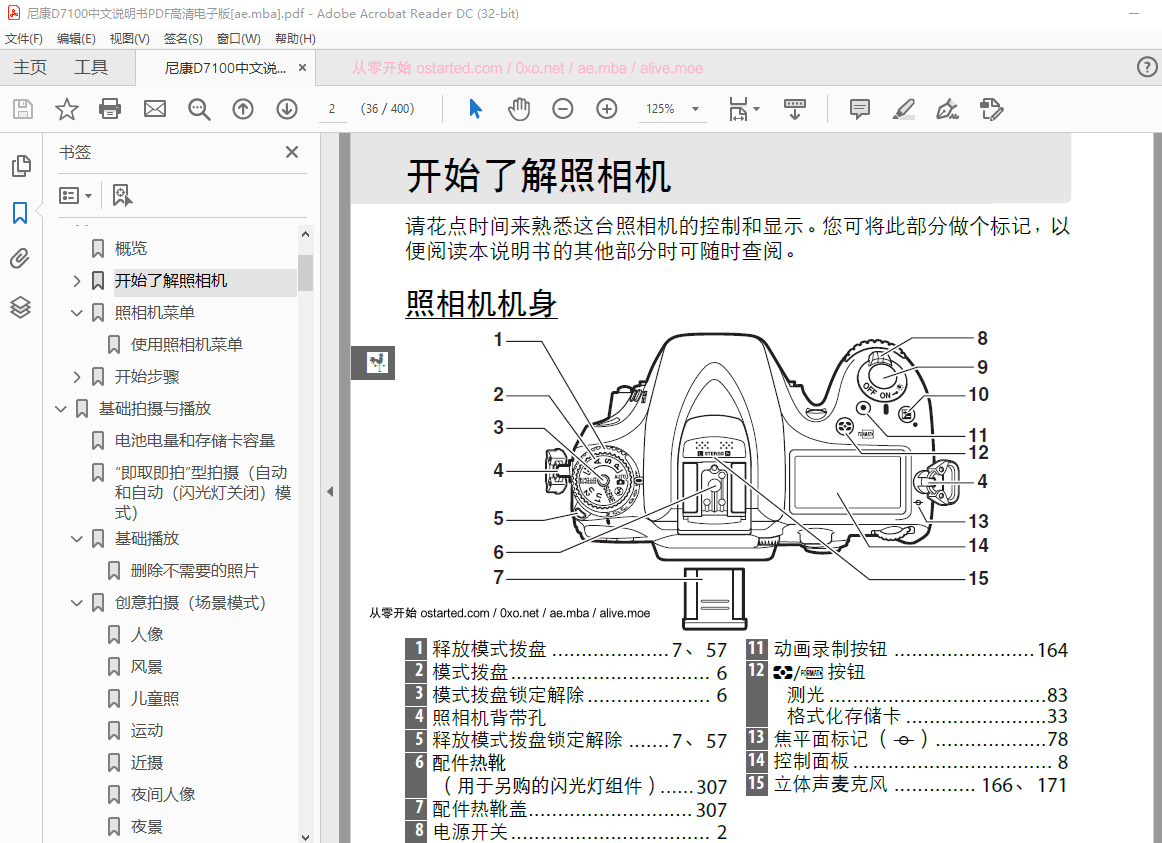Send file by email envelope icon
This screenshot has height=843, width=1162.
click(x=154, y=110)
